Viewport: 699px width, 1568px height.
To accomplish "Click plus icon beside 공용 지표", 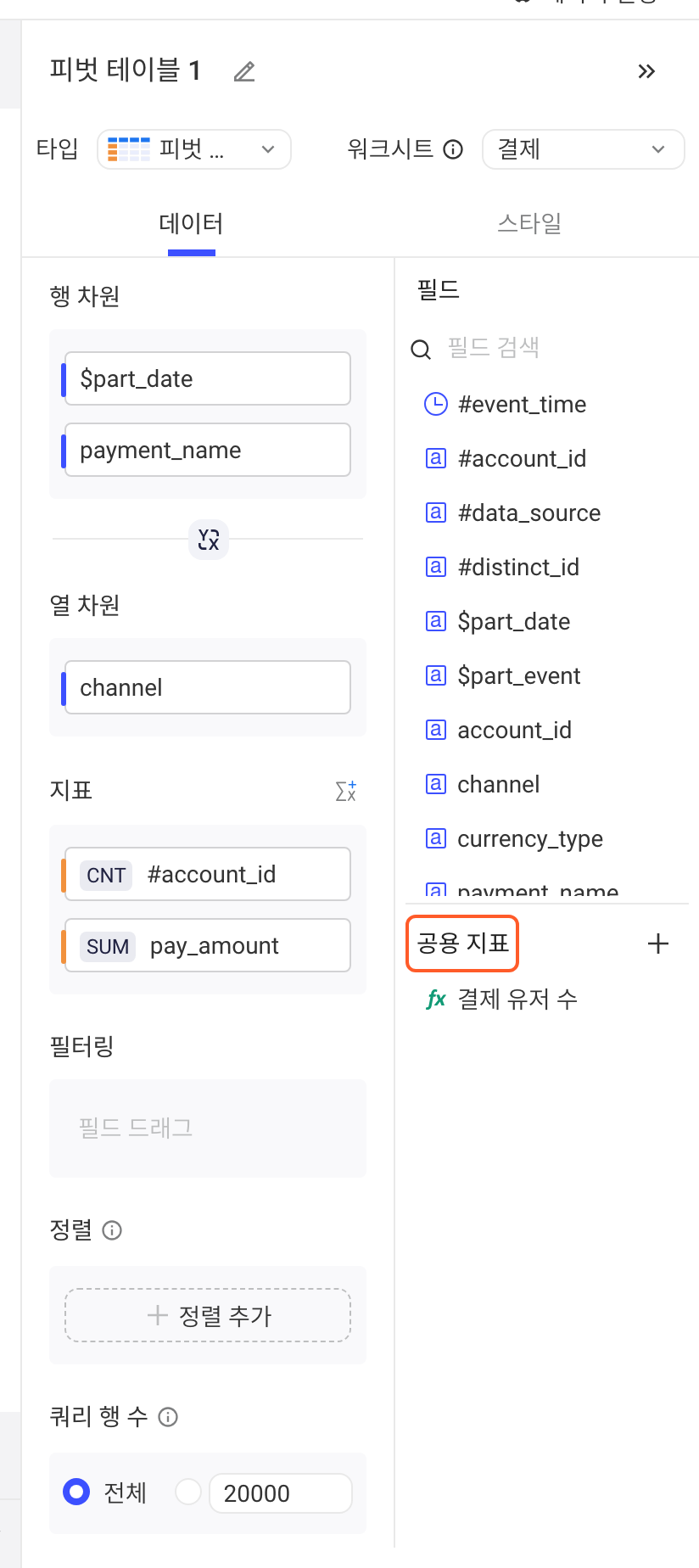I will coord(658,944).
